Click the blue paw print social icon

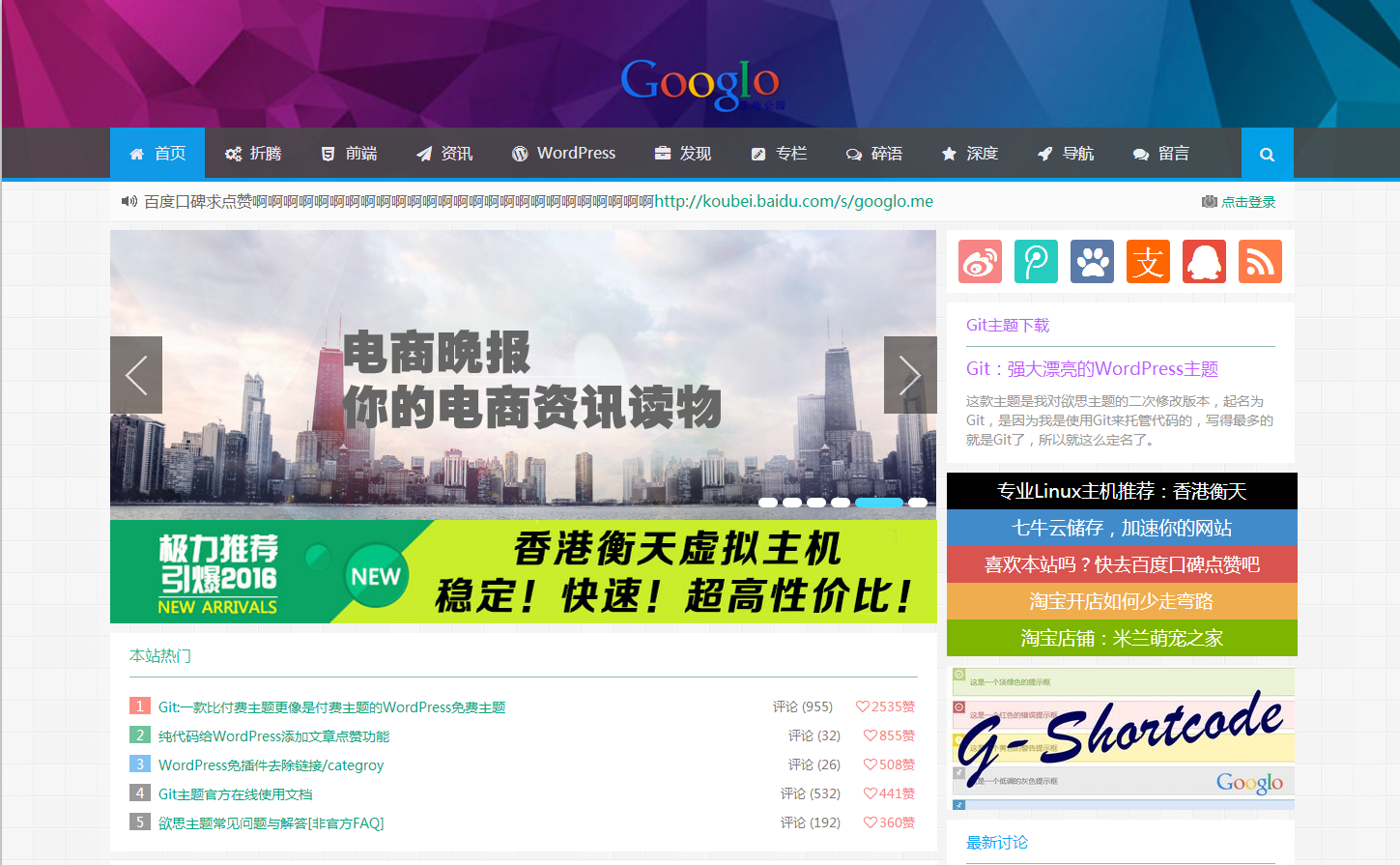(1092, 261)
